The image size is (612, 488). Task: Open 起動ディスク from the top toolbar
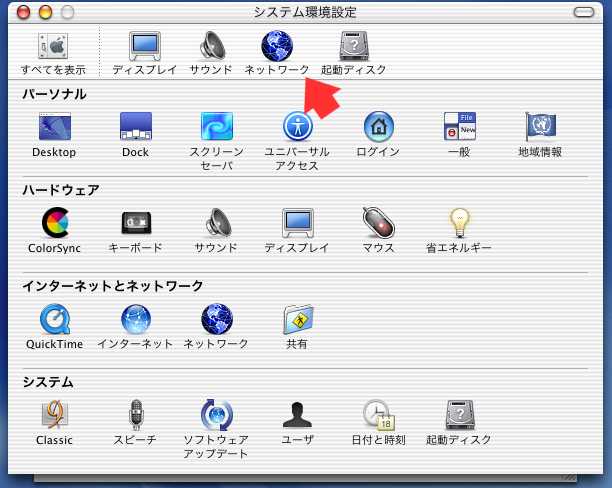[x=353, y=46]
